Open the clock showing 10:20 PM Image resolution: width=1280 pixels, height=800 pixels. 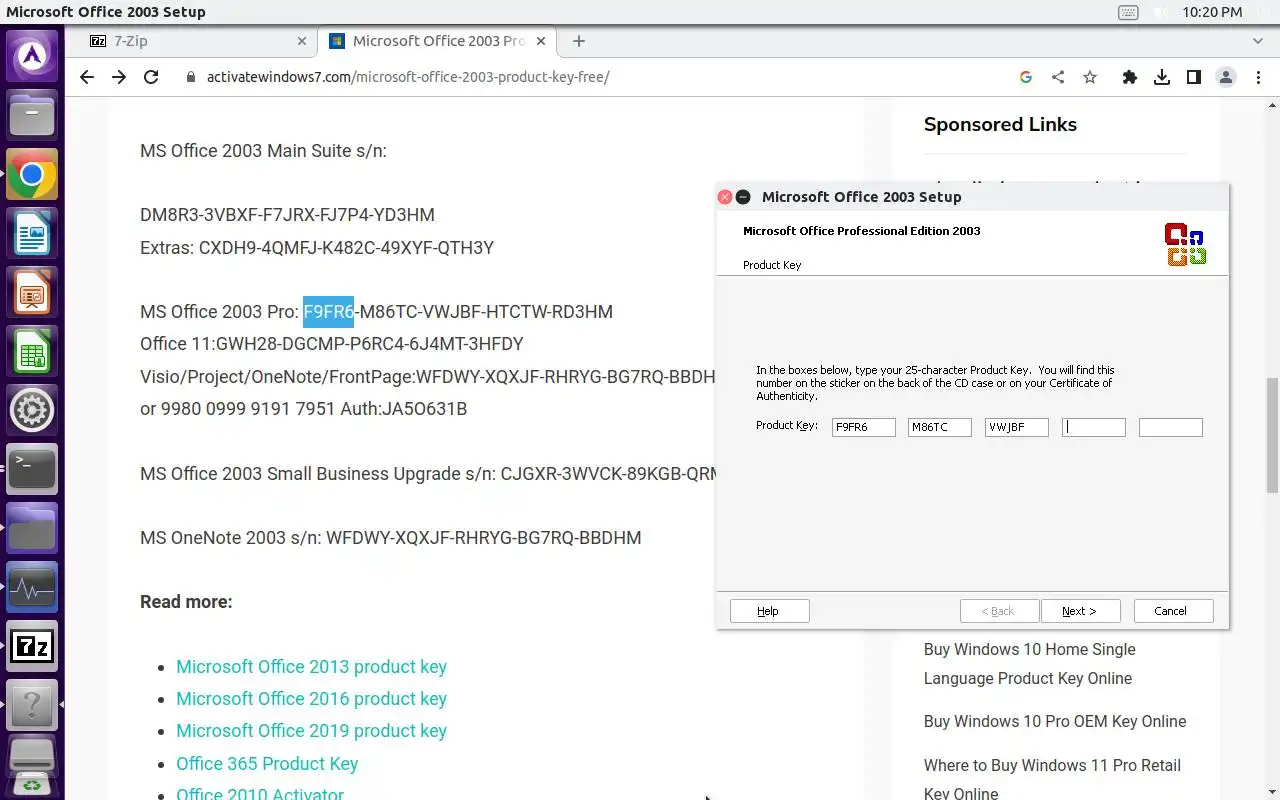pyautogui.click(x=1212, y=12)
